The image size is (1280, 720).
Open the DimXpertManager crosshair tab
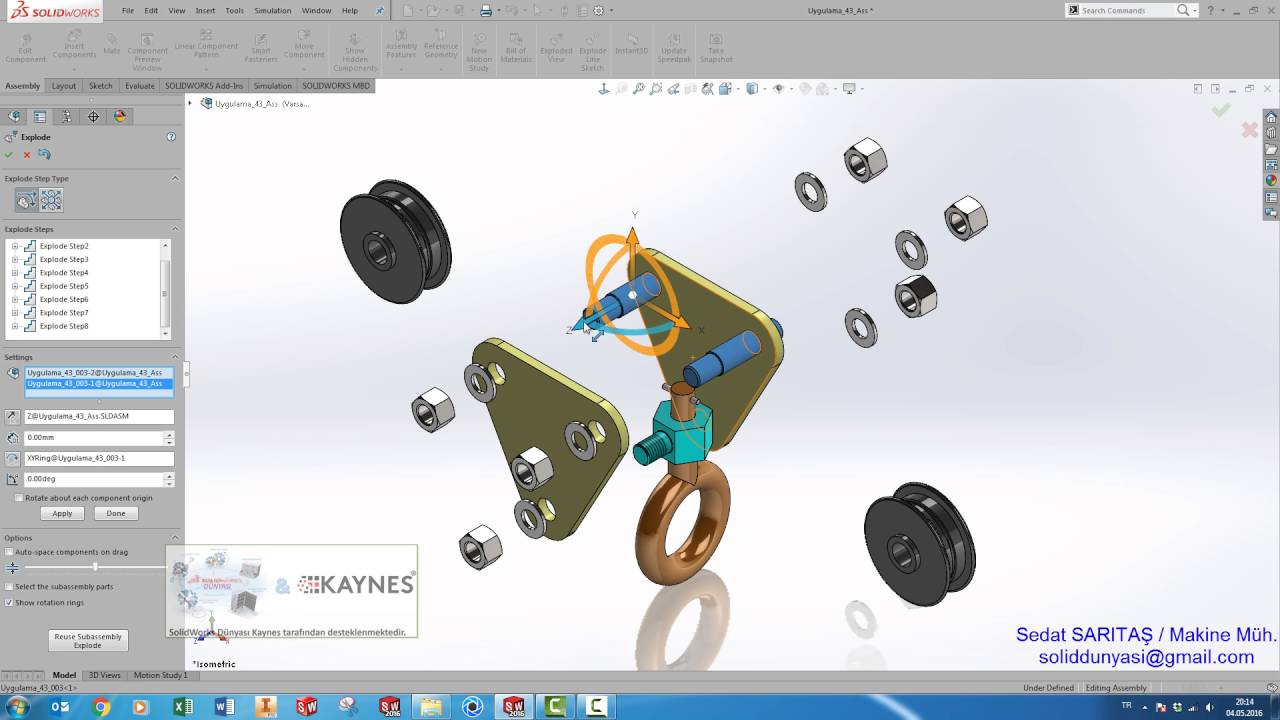(x=93, y=116)
